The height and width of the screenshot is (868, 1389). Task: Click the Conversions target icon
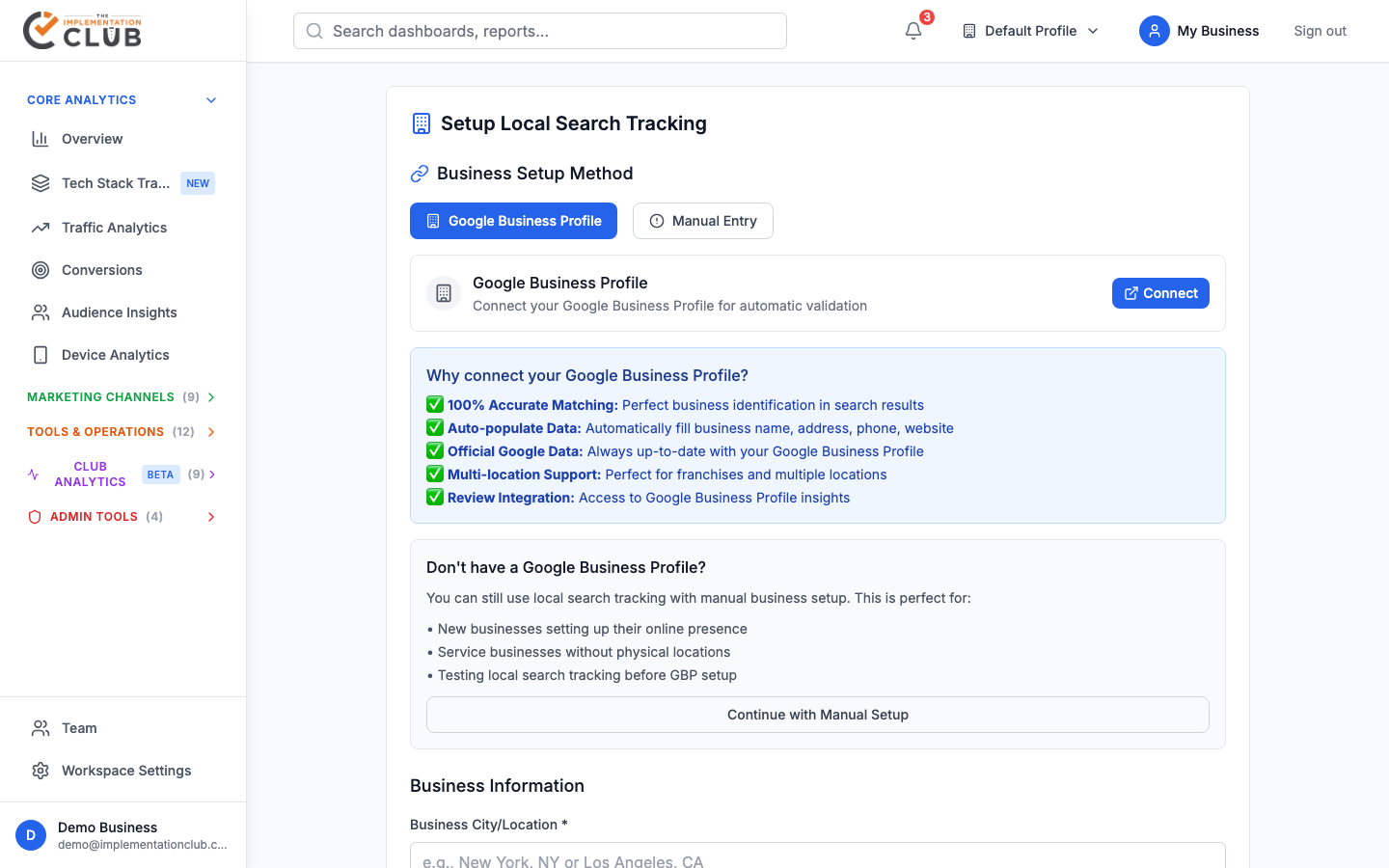click(41, 270)
